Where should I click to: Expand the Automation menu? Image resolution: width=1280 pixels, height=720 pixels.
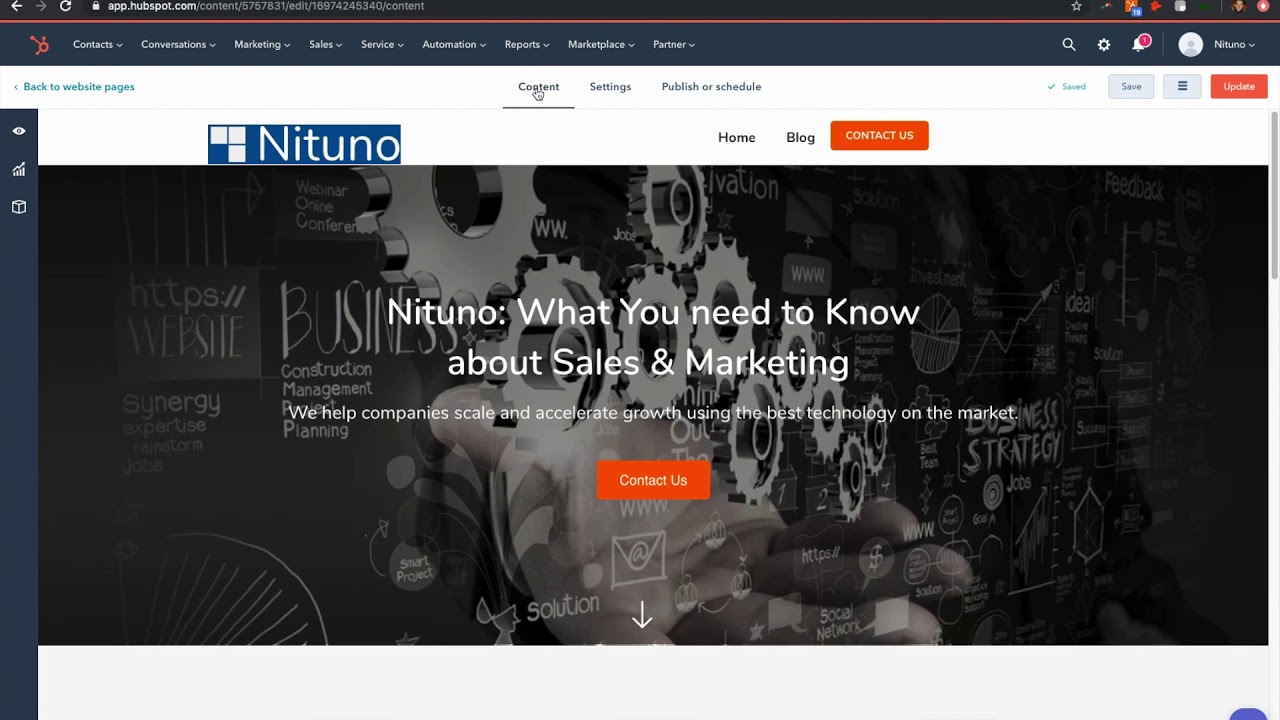coord(454,44)
